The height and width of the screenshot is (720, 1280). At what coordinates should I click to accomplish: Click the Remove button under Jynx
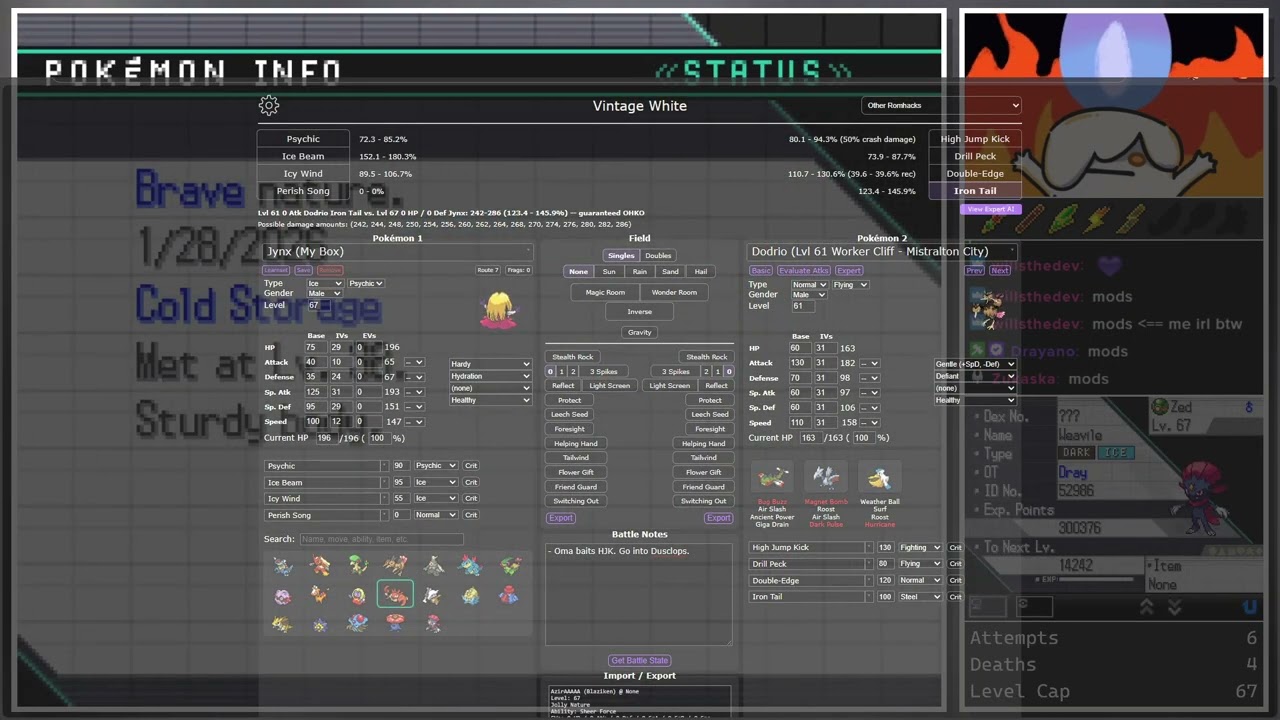pos(329,271)
